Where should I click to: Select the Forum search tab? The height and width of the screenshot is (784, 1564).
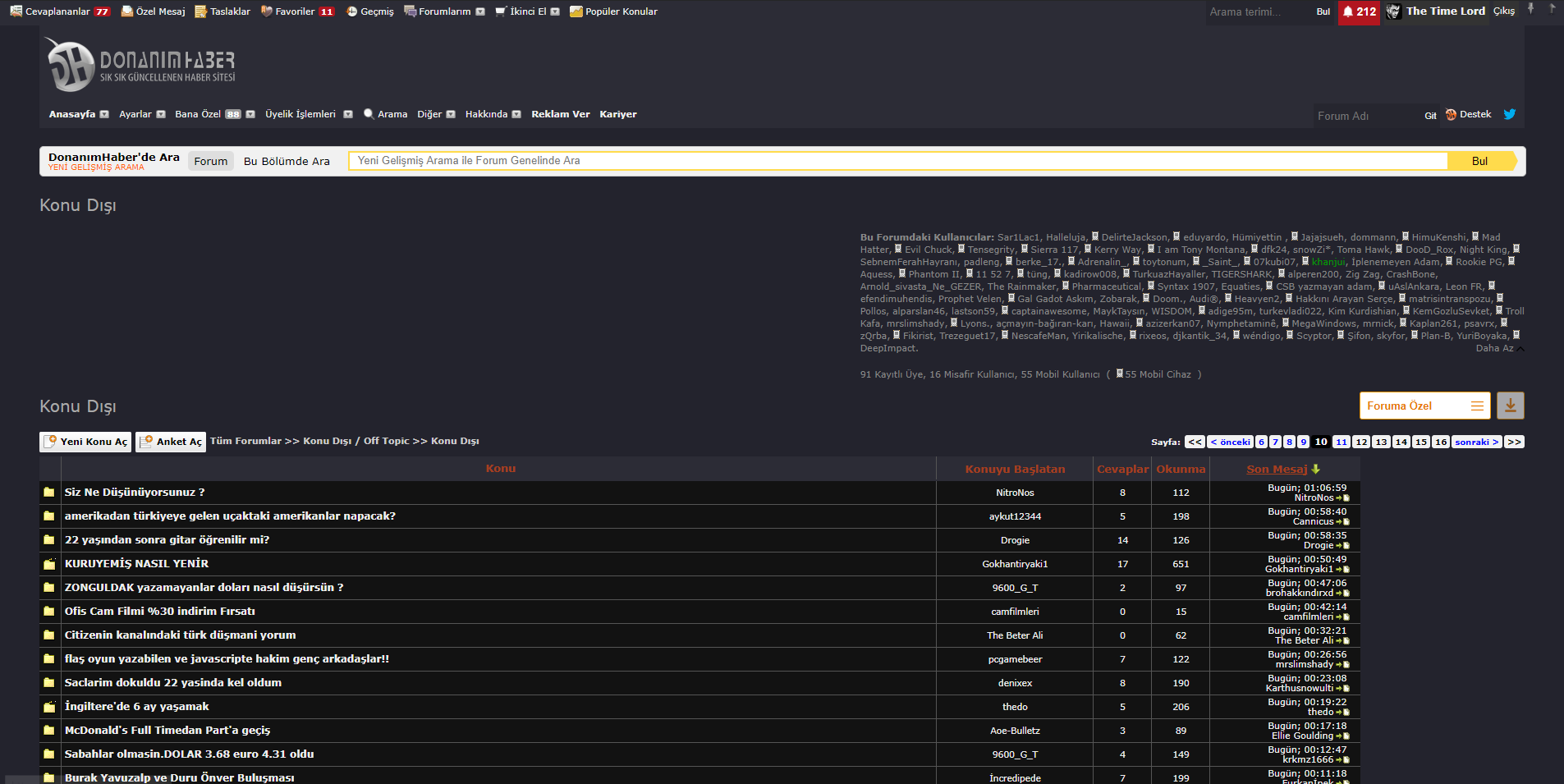coord(211,161)
